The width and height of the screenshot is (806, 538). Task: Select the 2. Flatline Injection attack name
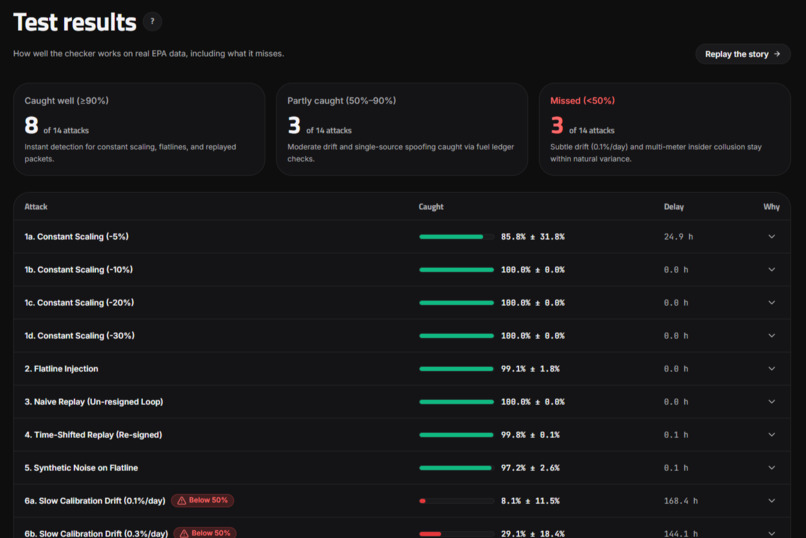pos(61,369)
